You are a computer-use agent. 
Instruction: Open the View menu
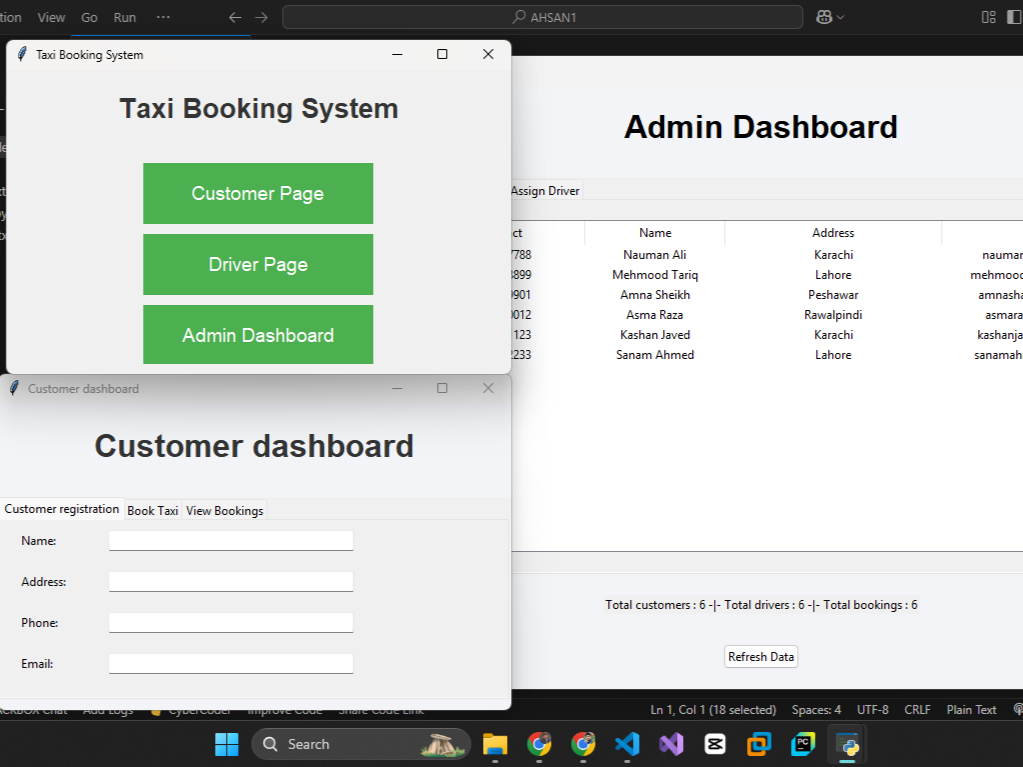51,17
